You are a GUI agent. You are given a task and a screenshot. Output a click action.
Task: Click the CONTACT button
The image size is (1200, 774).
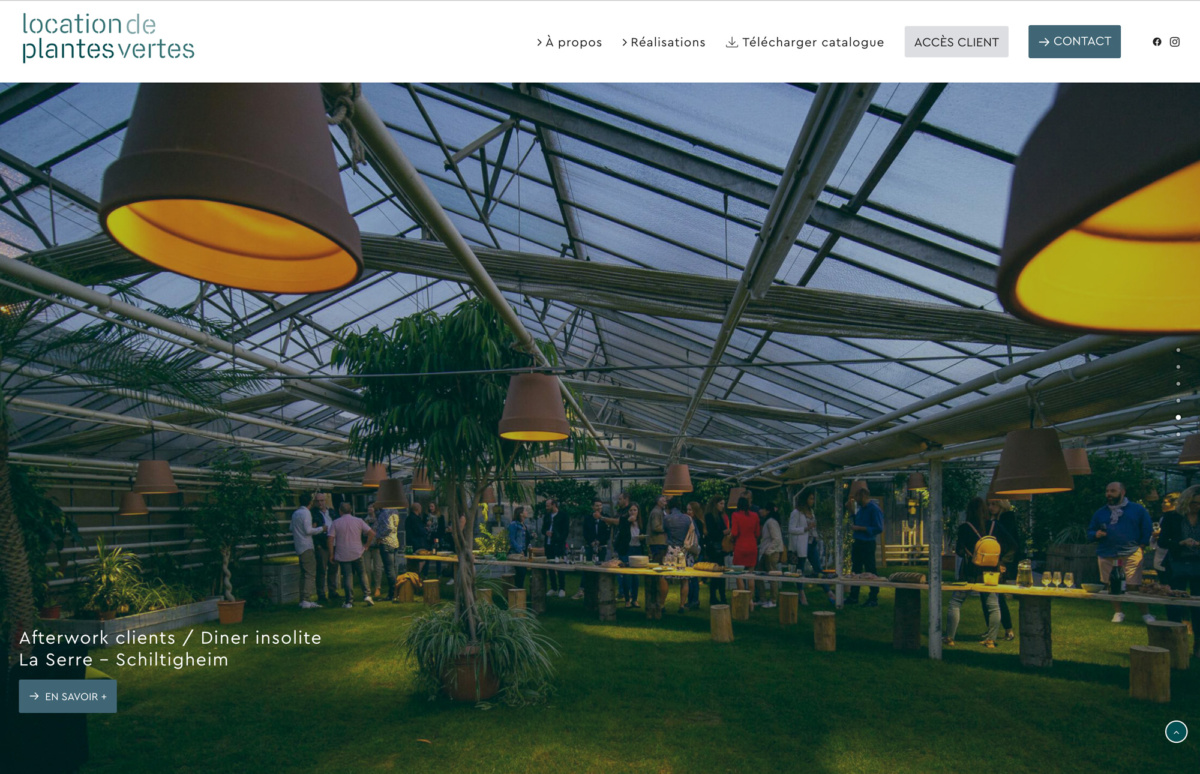pos(1074,41)
